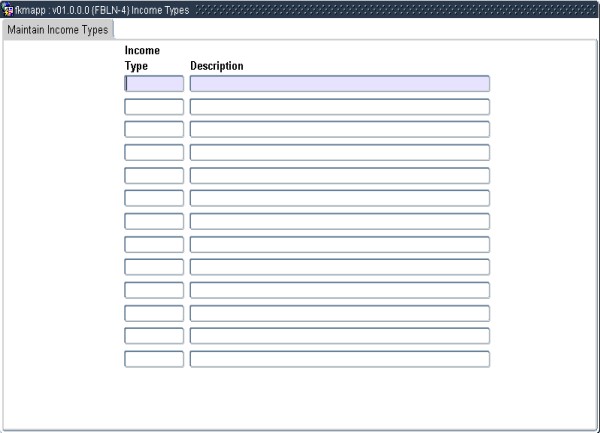Select the tenth row Income Type field
The width and height of the screenshot is (600, 433).
coord(154,290)
